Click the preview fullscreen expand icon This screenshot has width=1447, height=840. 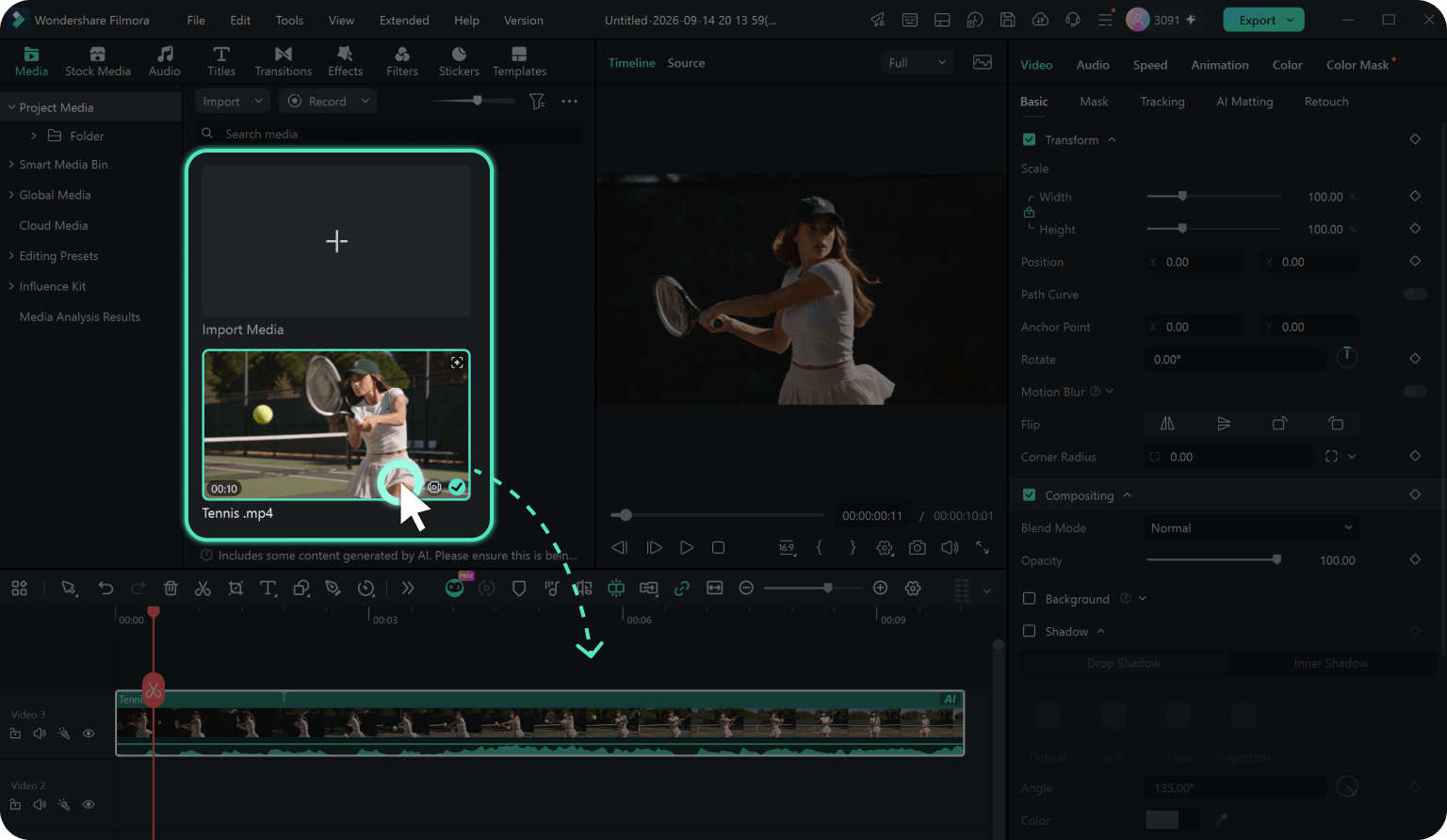coord(983,547)
